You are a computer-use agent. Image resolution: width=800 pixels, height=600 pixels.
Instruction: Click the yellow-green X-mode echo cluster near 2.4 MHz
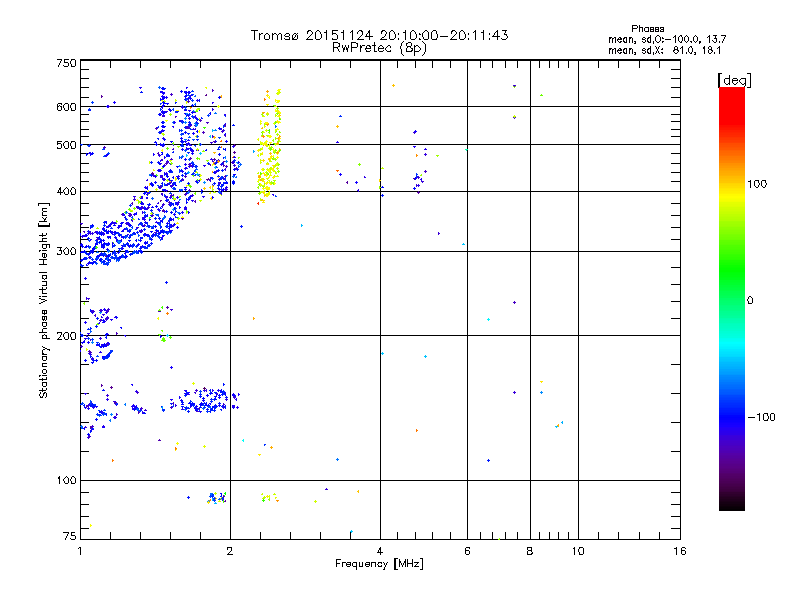269,148
